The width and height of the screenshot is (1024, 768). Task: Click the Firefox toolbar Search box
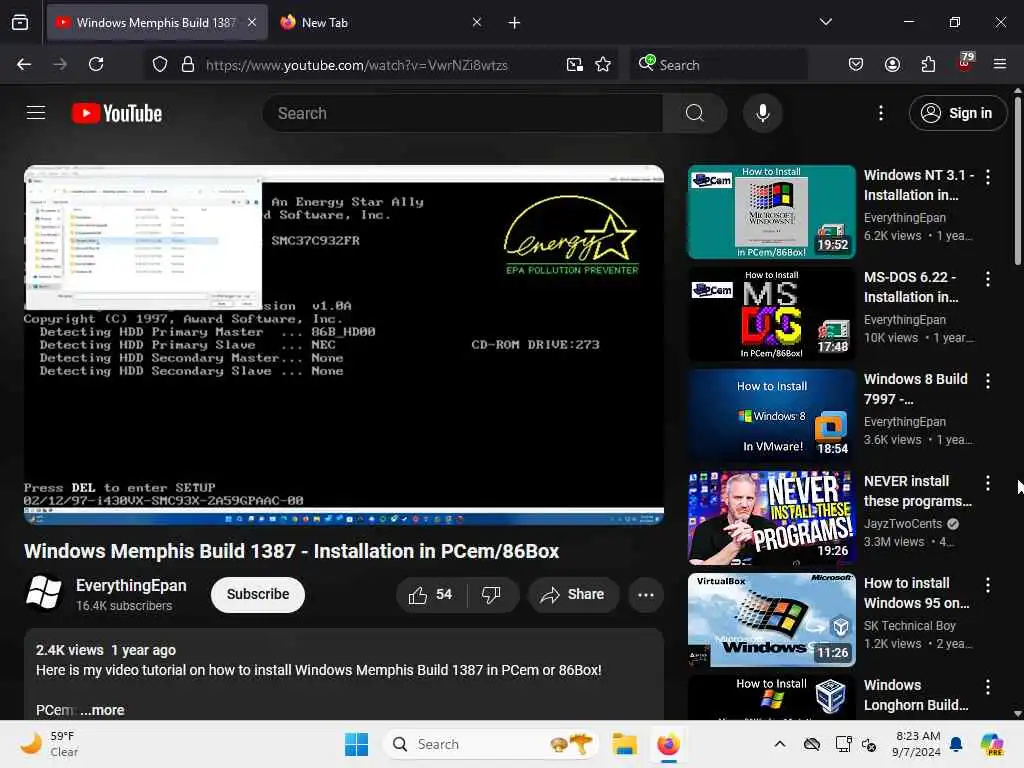(x=718, y=65)
